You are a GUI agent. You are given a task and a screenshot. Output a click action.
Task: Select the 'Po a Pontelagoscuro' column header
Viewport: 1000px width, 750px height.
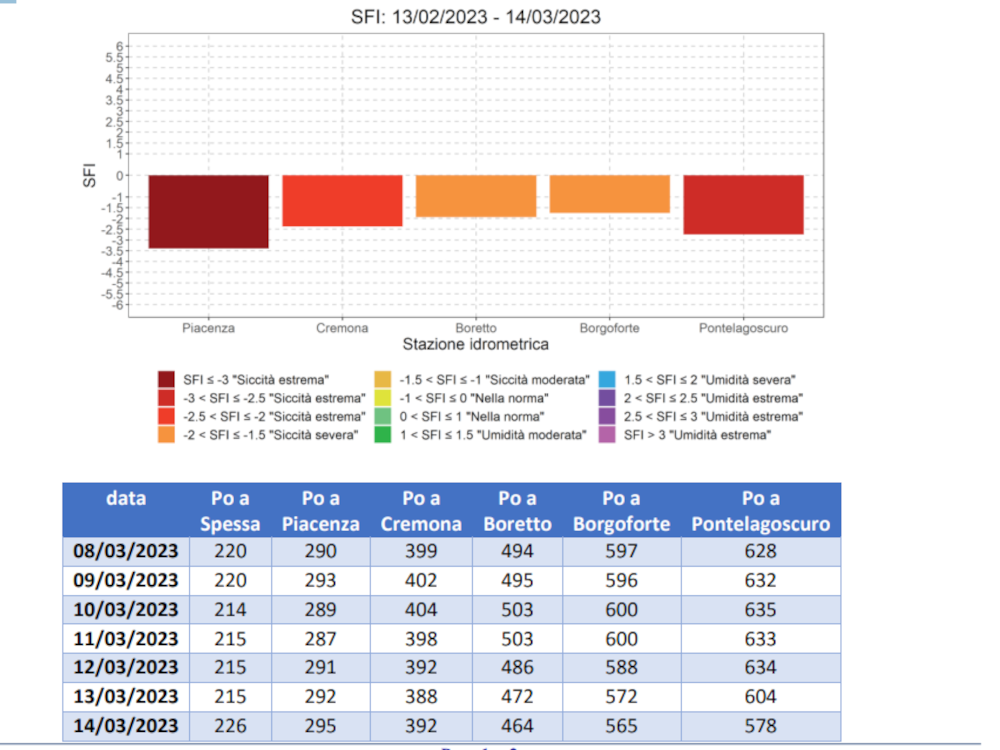tap(760, 510)
